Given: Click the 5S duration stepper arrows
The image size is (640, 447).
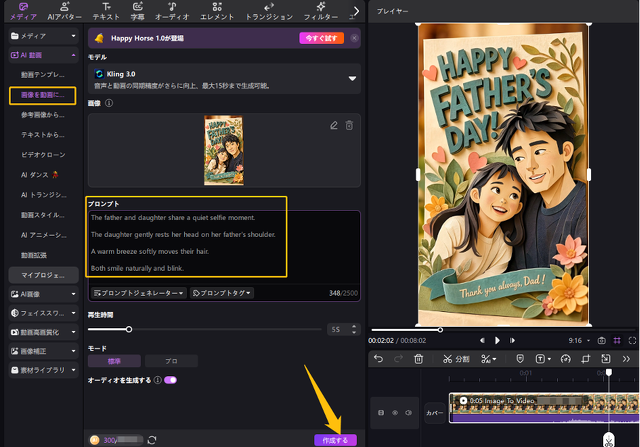Looking at the screenshot, I should tap(353, 329).
